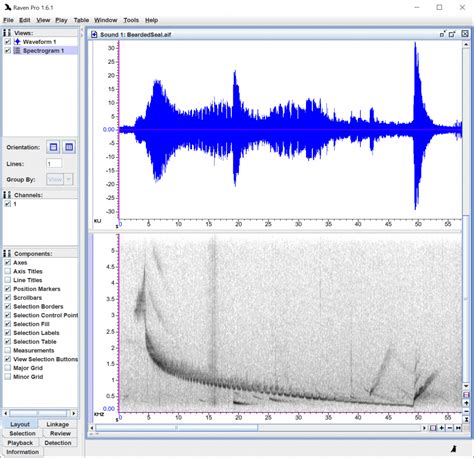Click the pink vertical zoom-to-selection button
This screenshot has height=458, width=474.
(466, 395)
